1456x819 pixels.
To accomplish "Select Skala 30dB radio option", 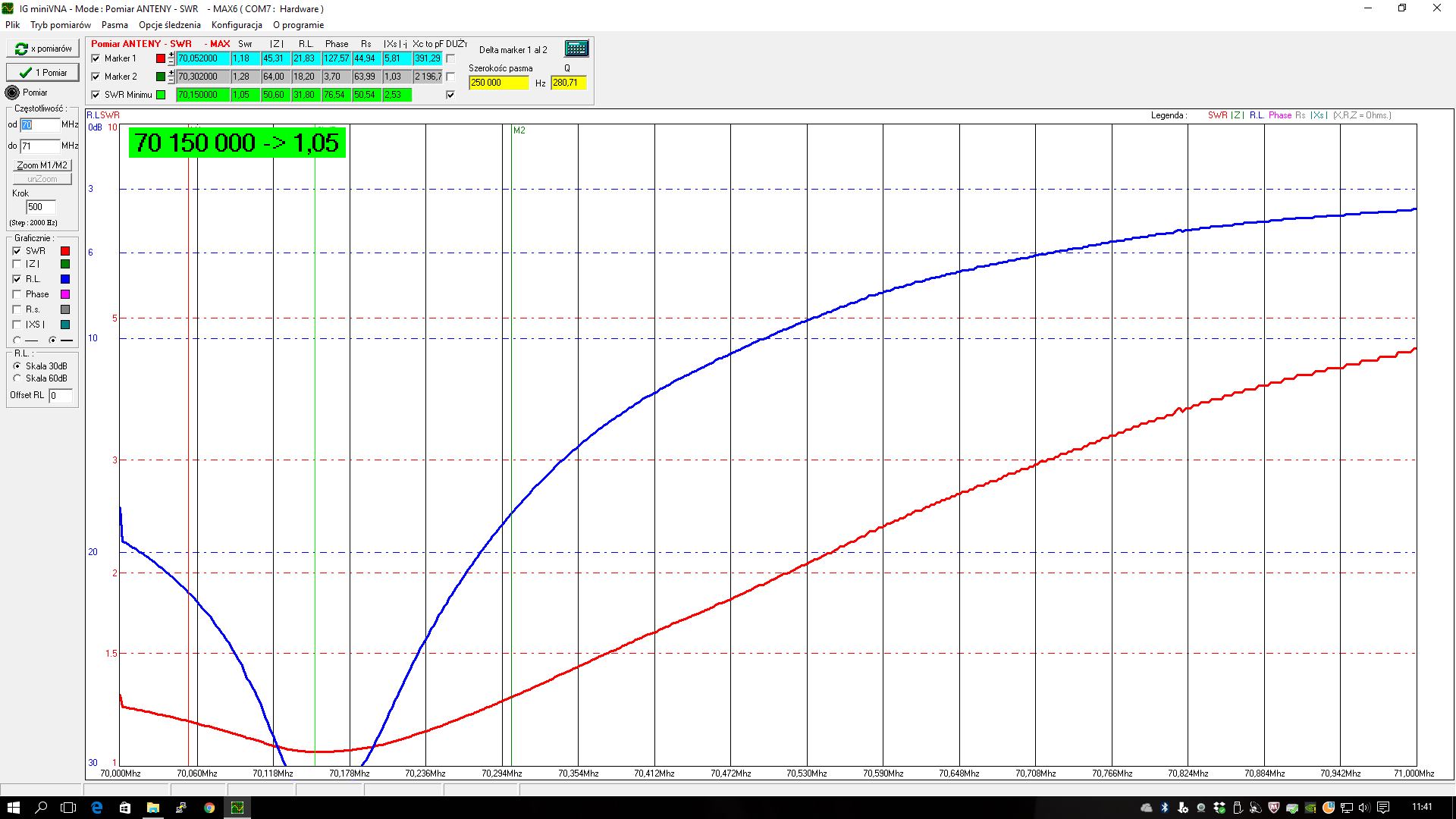I will pos(17,366).
